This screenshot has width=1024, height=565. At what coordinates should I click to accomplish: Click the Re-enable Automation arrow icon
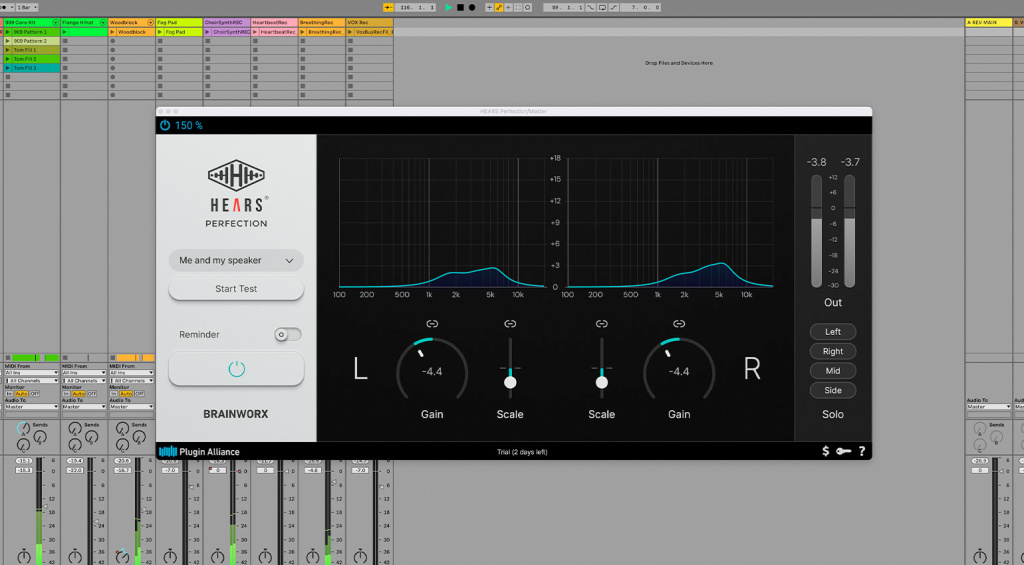point(509,7)
